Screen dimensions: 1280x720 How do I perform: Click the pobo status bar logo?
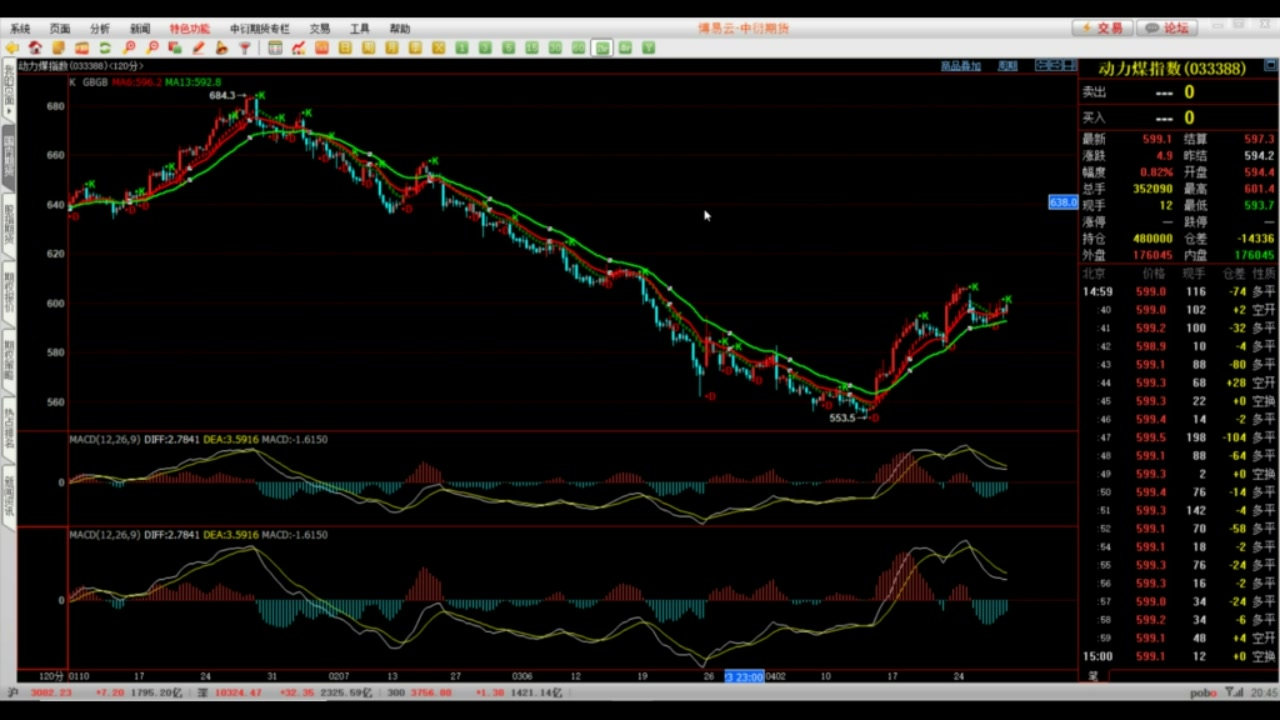(x=1204, y=693)
